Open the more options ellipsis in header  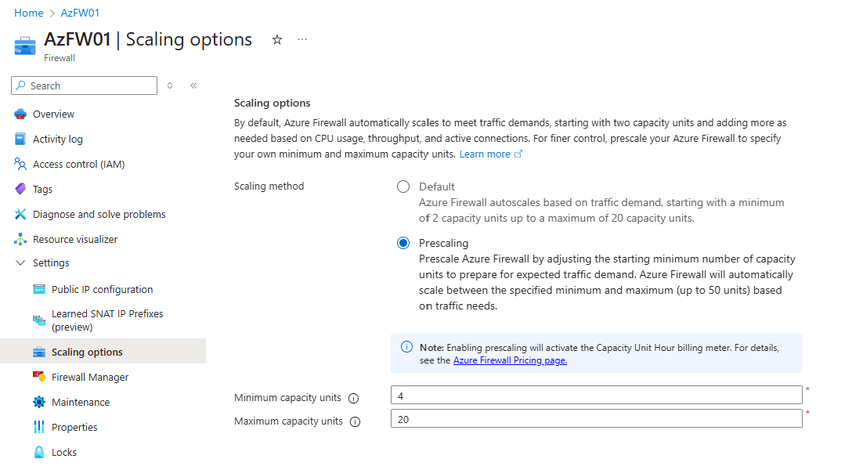(302, 40)
